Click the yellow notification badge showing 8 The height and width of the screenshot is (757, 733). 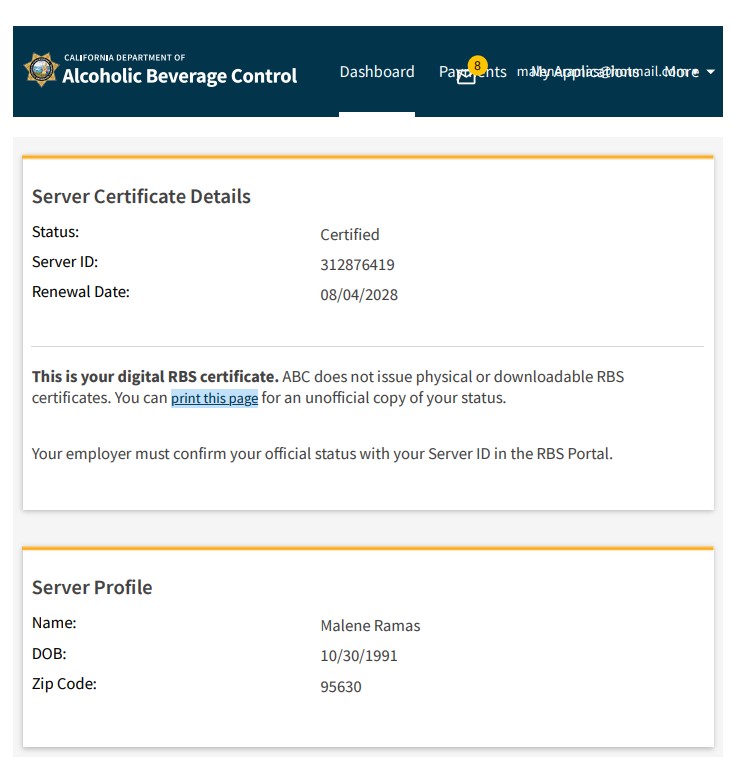coord(477,66)
